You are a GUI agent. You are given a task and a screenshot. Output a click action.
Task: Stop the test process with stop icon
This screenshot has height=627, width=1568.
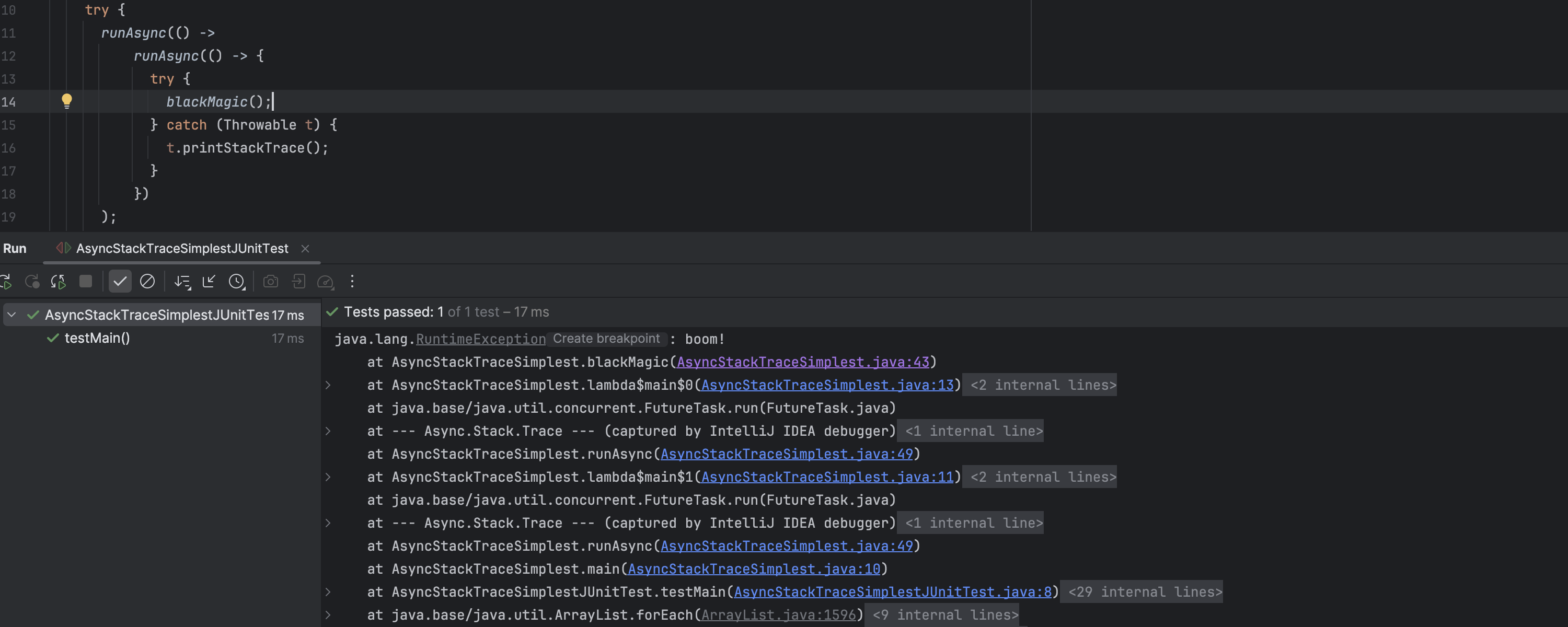[x=85, y=281]
